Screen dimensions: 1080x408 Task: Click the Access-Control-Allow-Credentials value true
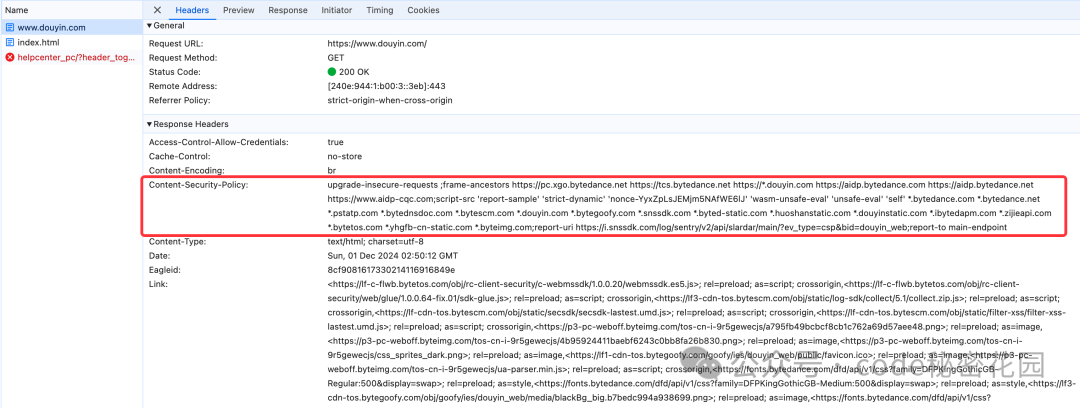coord(335,142)
